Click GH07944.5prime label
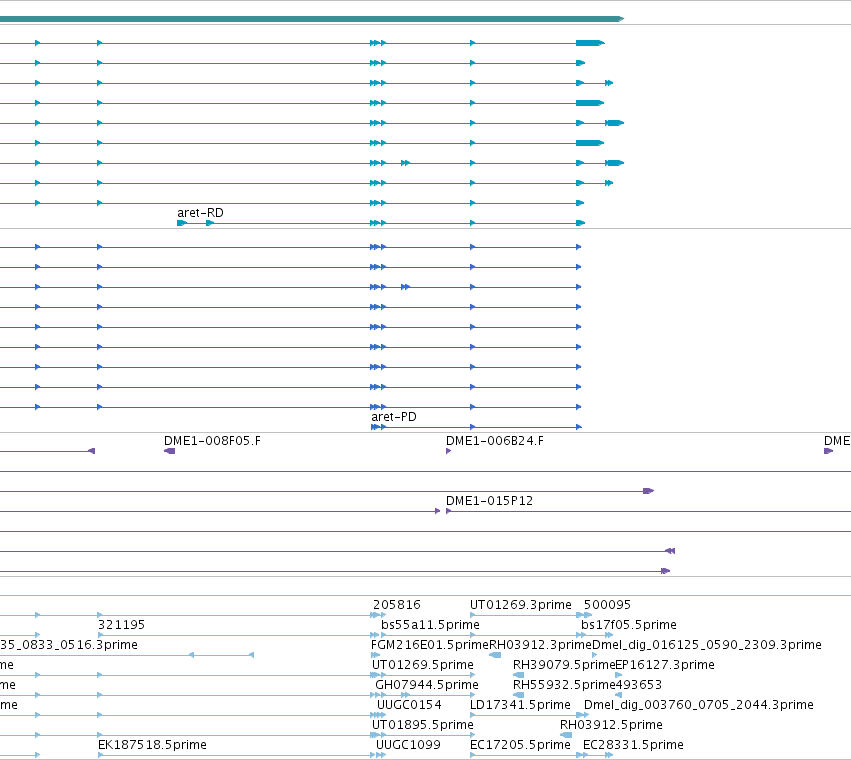The image size is (851, 760). tap(427, 685)
